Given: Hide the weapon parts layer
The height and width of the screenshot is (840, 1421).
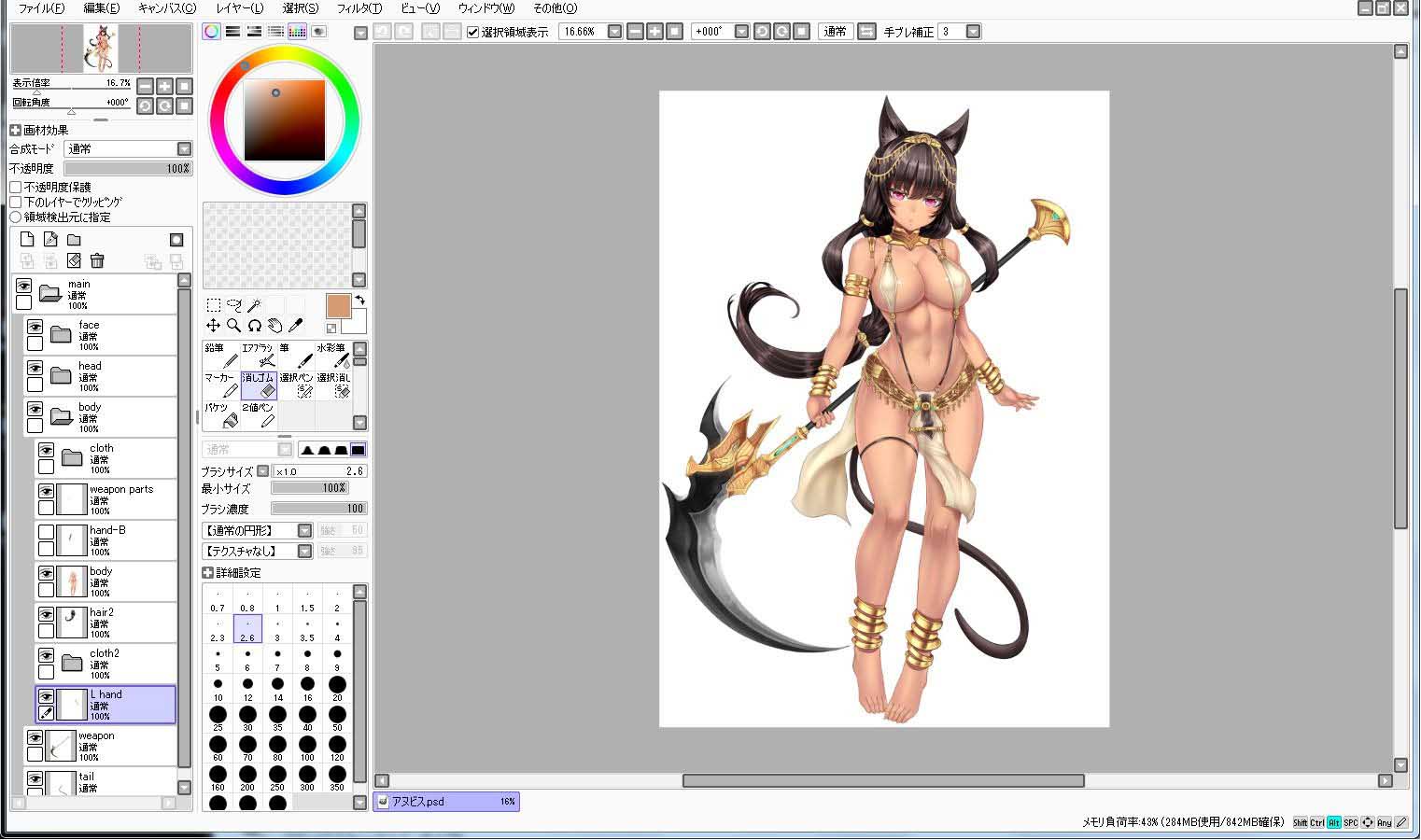Looking at the screenshot, I should click(x=46, y=491).
